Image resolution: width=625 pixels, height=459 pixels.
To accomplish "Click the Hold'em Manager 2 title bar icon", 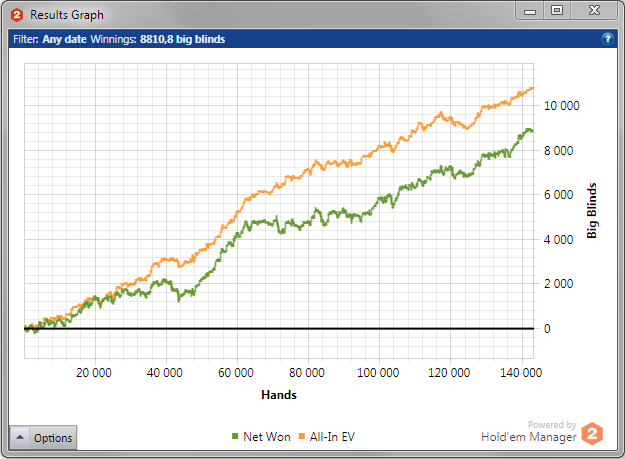I will [17, 15].
